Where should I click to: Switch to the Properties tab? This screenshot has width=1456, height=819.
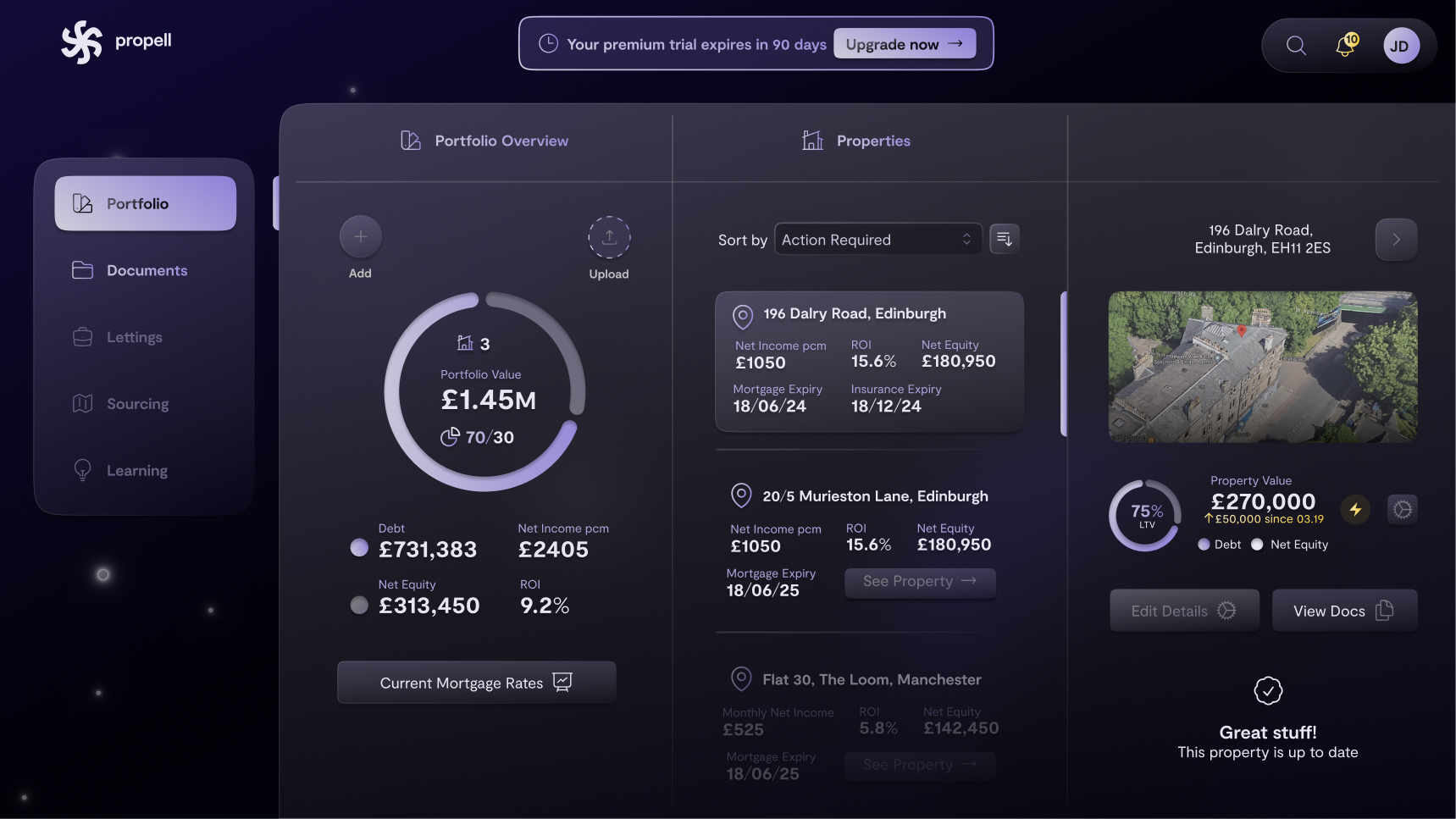(x=855, y=141)
